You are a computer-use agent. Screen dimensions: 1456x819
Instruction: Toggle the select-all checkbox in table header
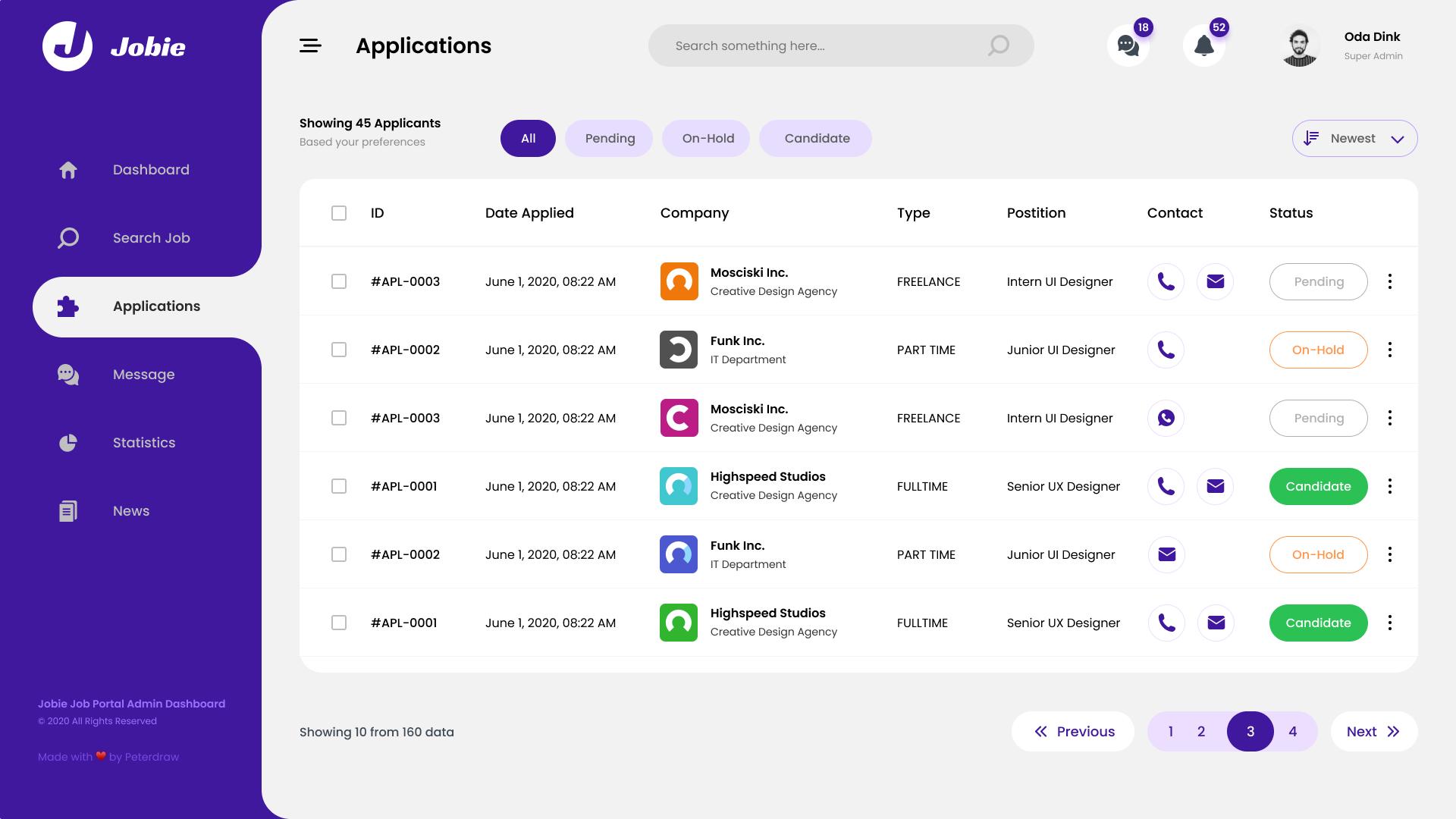point(339,213)
